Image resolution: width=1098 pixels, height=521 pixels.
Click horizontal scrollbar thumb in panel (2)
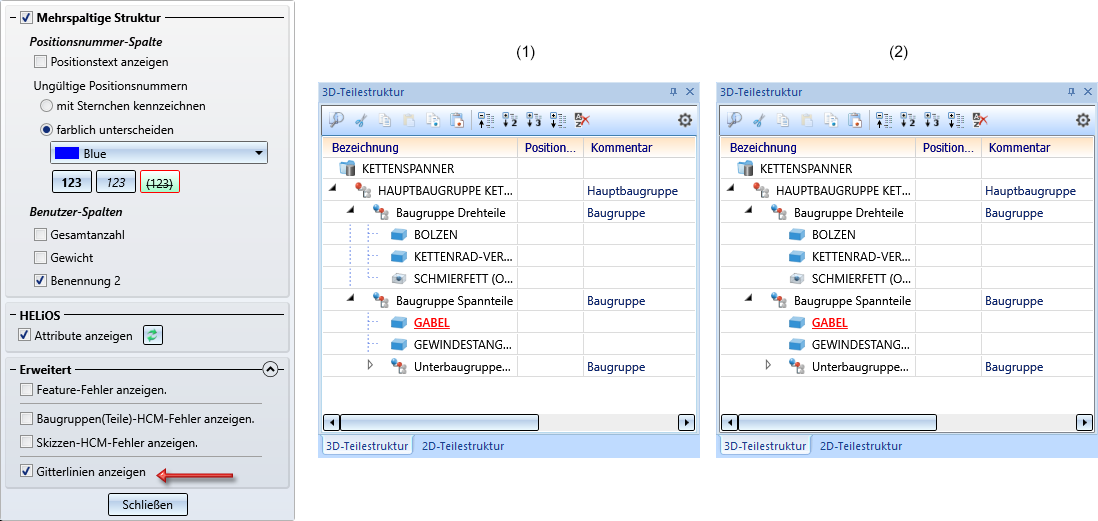click(837, 422)
